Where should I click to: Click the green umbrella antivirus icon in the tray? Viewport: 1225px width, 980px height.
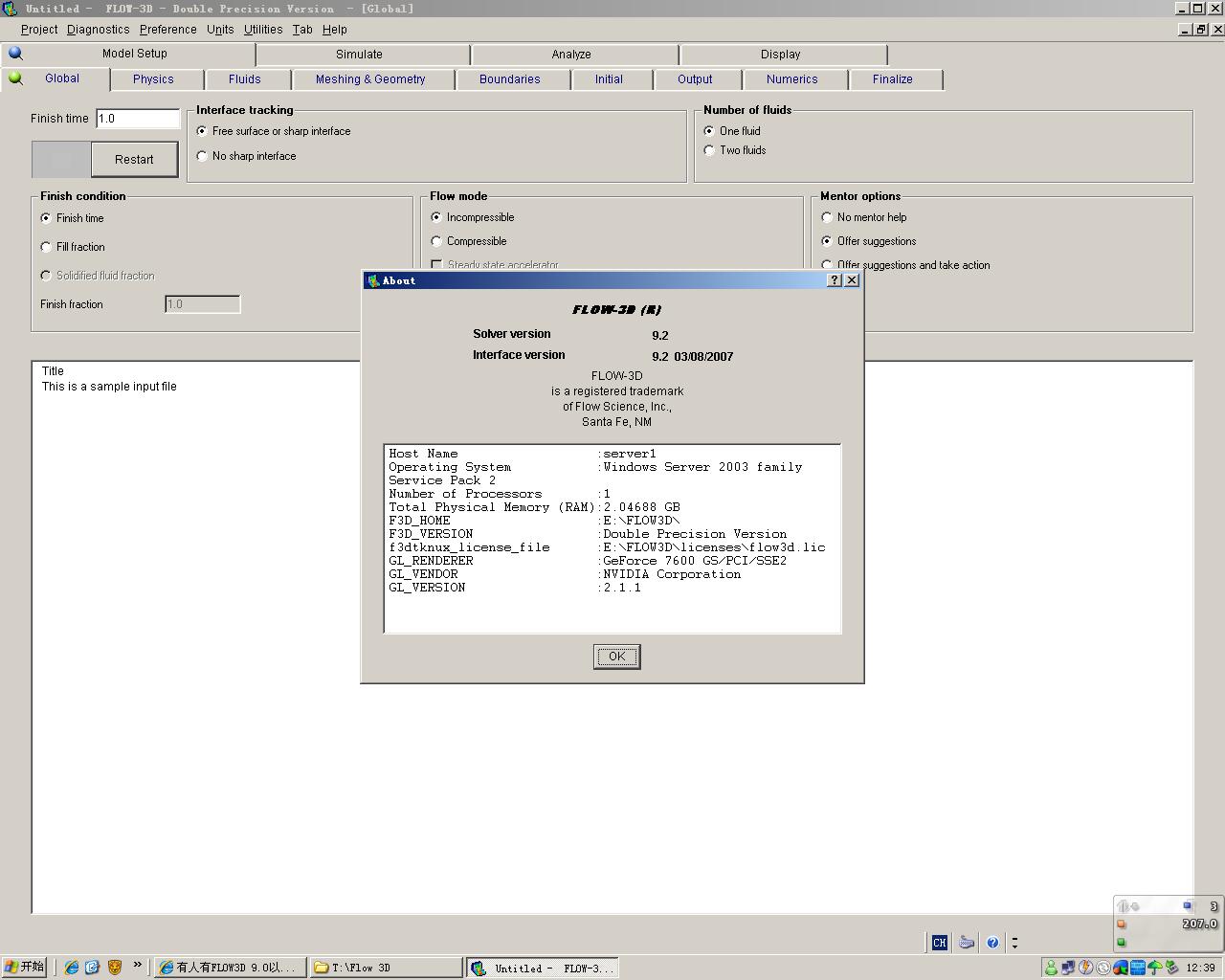point(1154,967)
